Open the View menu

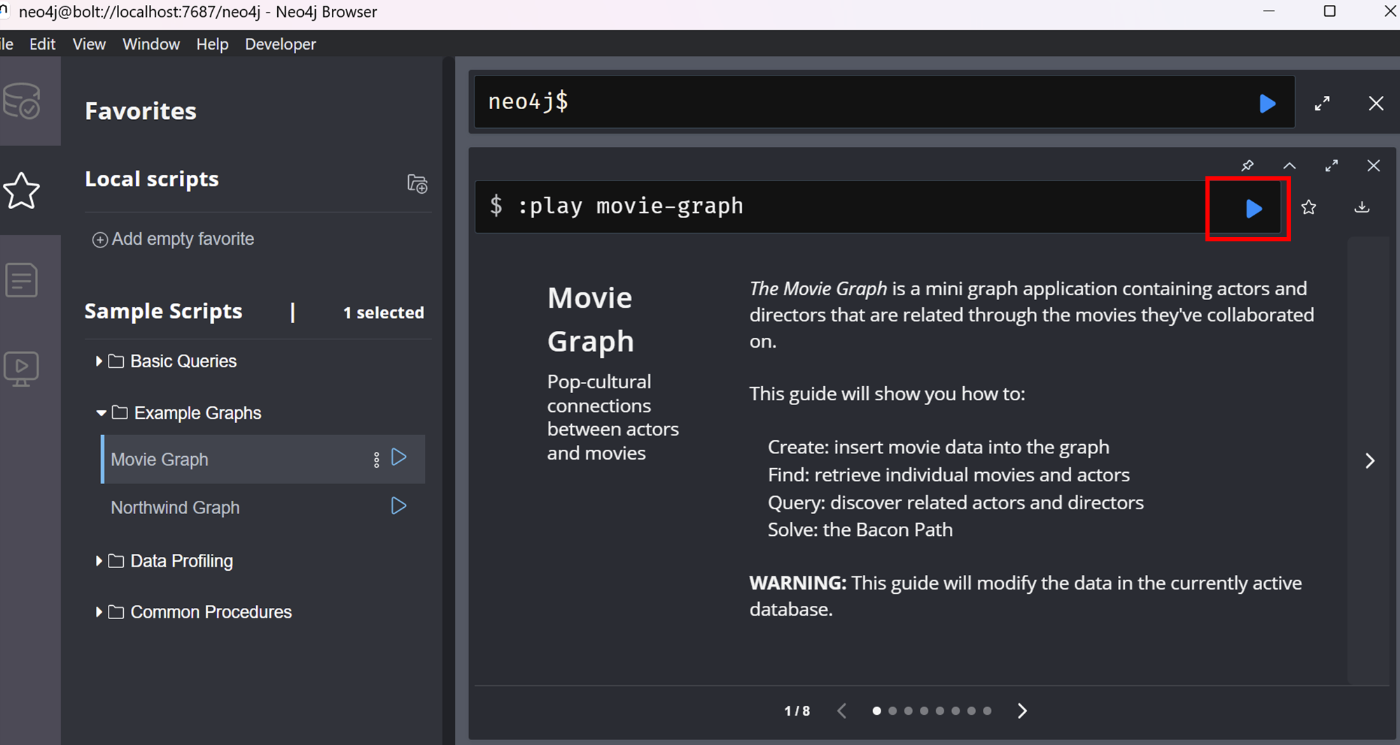coord(89,44)
